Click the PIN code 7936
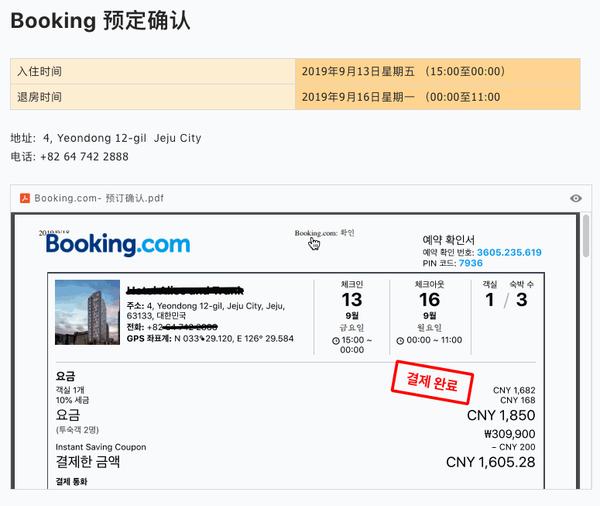This screenshot has width=600, height=506. 471,263
